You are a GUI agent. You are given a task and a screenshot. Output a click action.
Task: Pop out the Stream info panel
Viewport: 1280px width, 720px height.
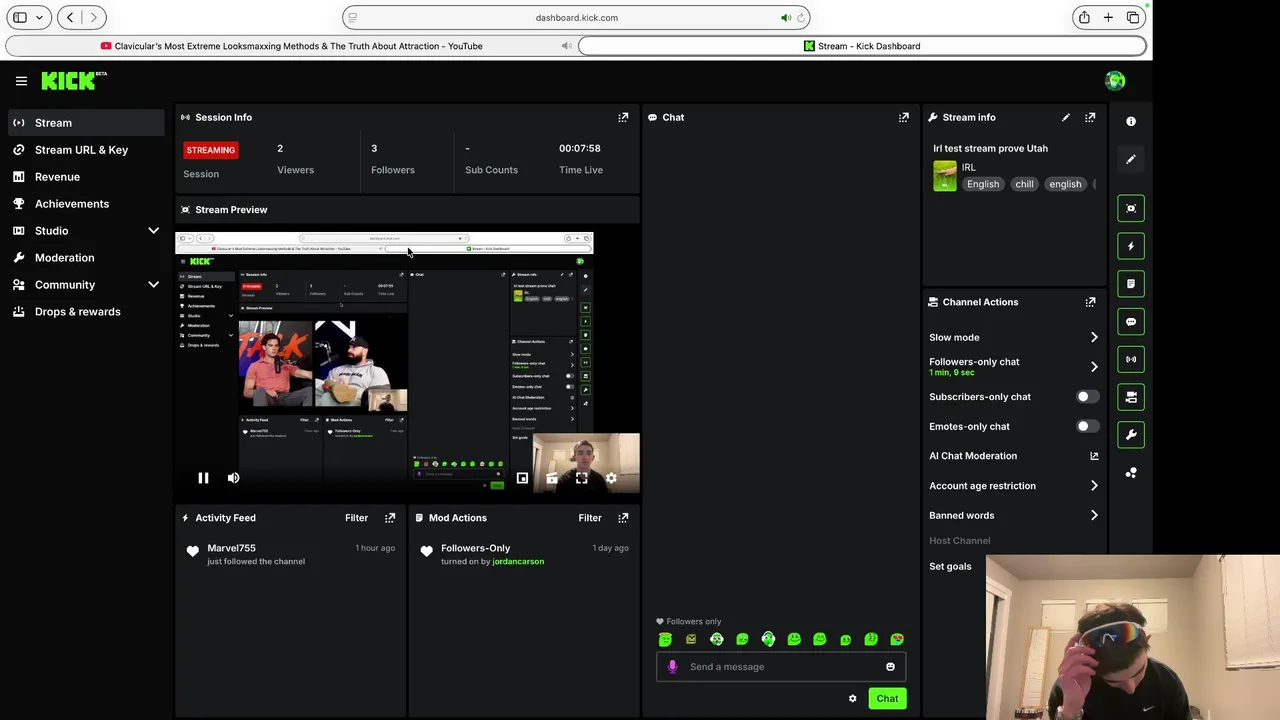coord(1090,117)
